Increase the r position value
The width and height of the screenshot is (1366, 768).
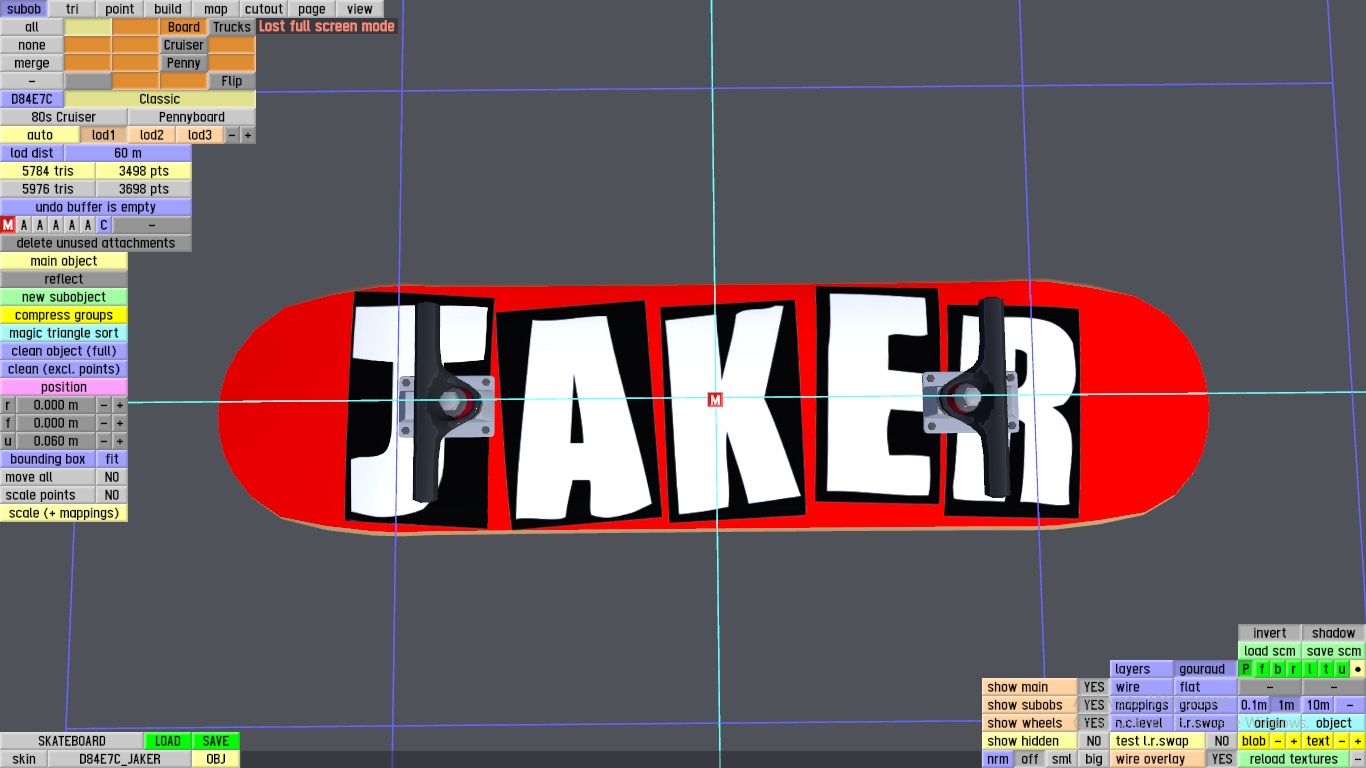click(120, 405)
